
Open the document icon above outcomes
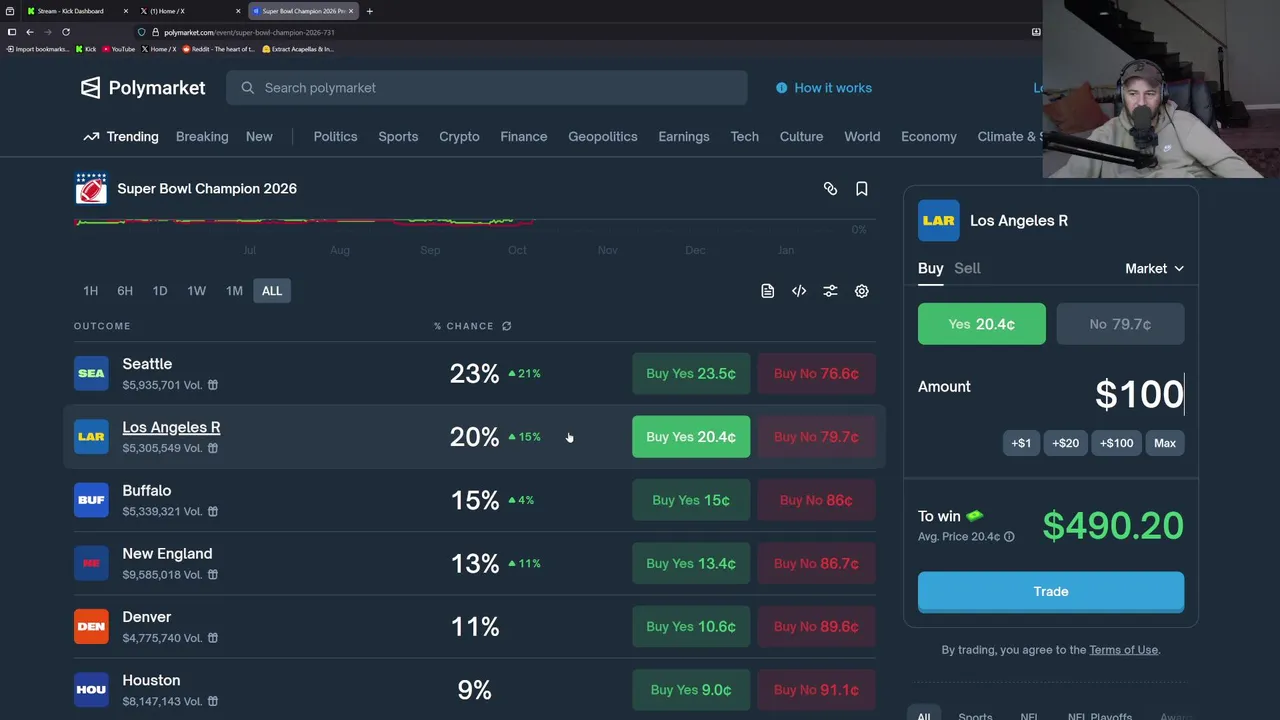click(767, 291)
